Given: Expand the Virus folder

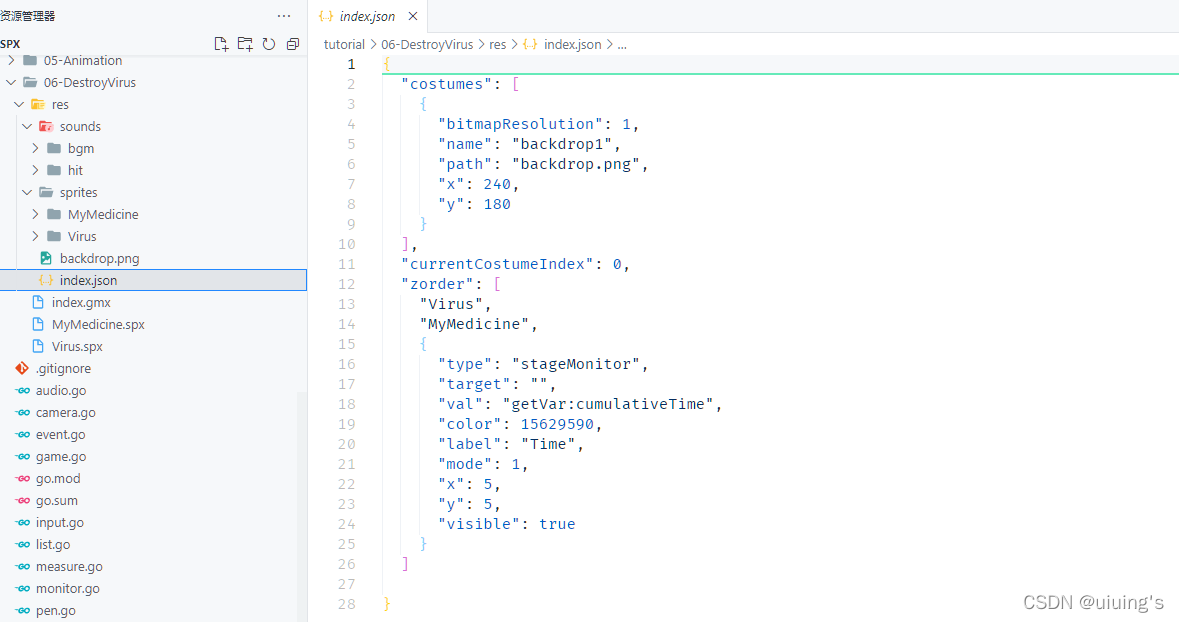Looking at the screenshot, I should pos(36,236).
